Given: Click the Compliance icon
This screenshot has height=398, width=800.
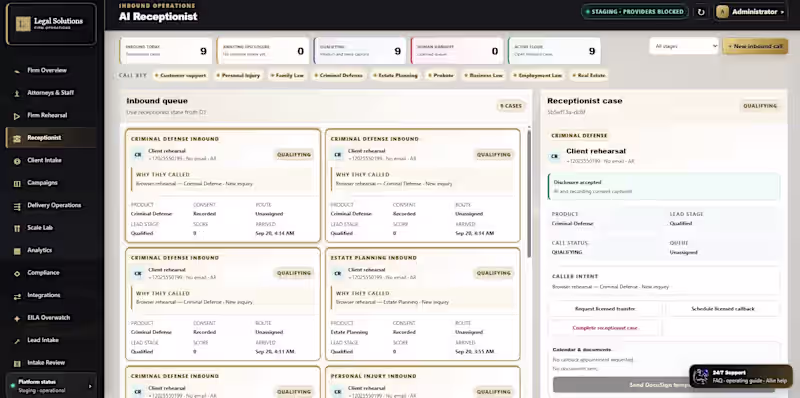Looking at the screenshot, I should pos(17,273).
